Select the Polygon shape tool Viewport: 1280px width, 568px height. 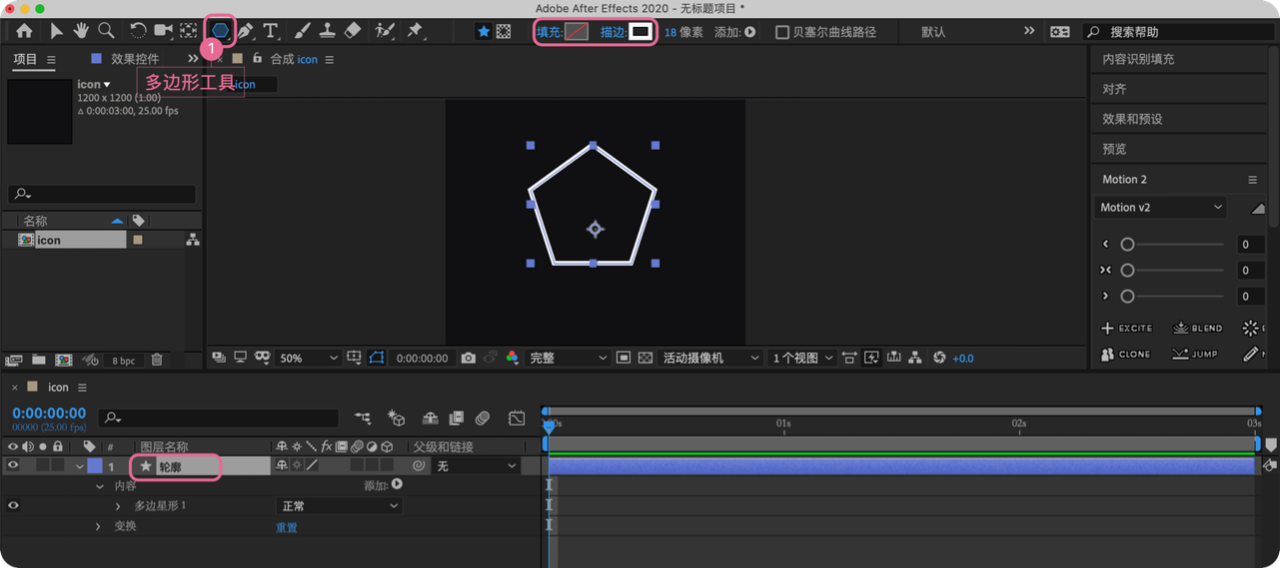click(x=219, y=31)
